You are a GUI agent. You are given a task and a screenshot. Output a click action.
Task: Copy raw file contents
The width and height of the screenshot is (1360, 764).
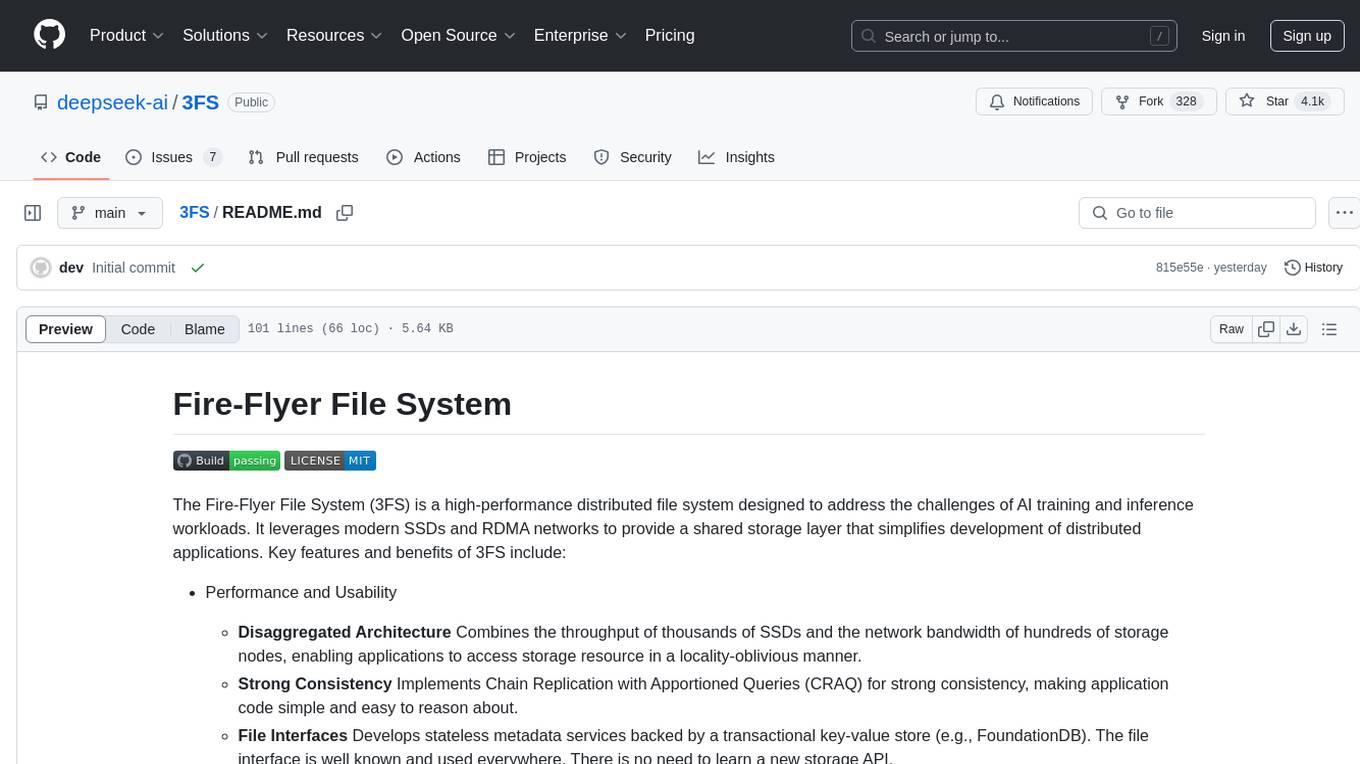point(1266,329)
